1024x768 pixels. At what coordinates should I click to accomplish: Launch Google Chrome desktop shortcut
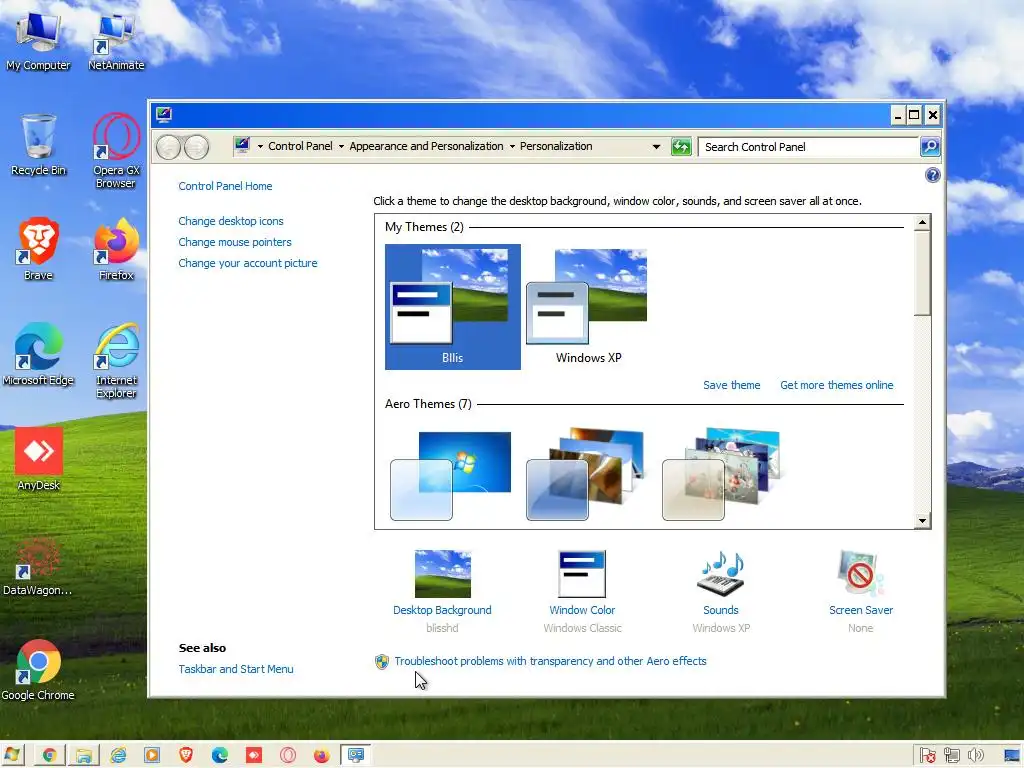pos(38,670)
